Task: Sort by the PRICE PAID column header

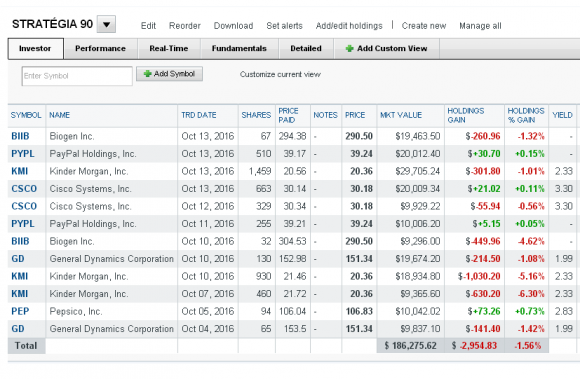Action: point(288,115)
